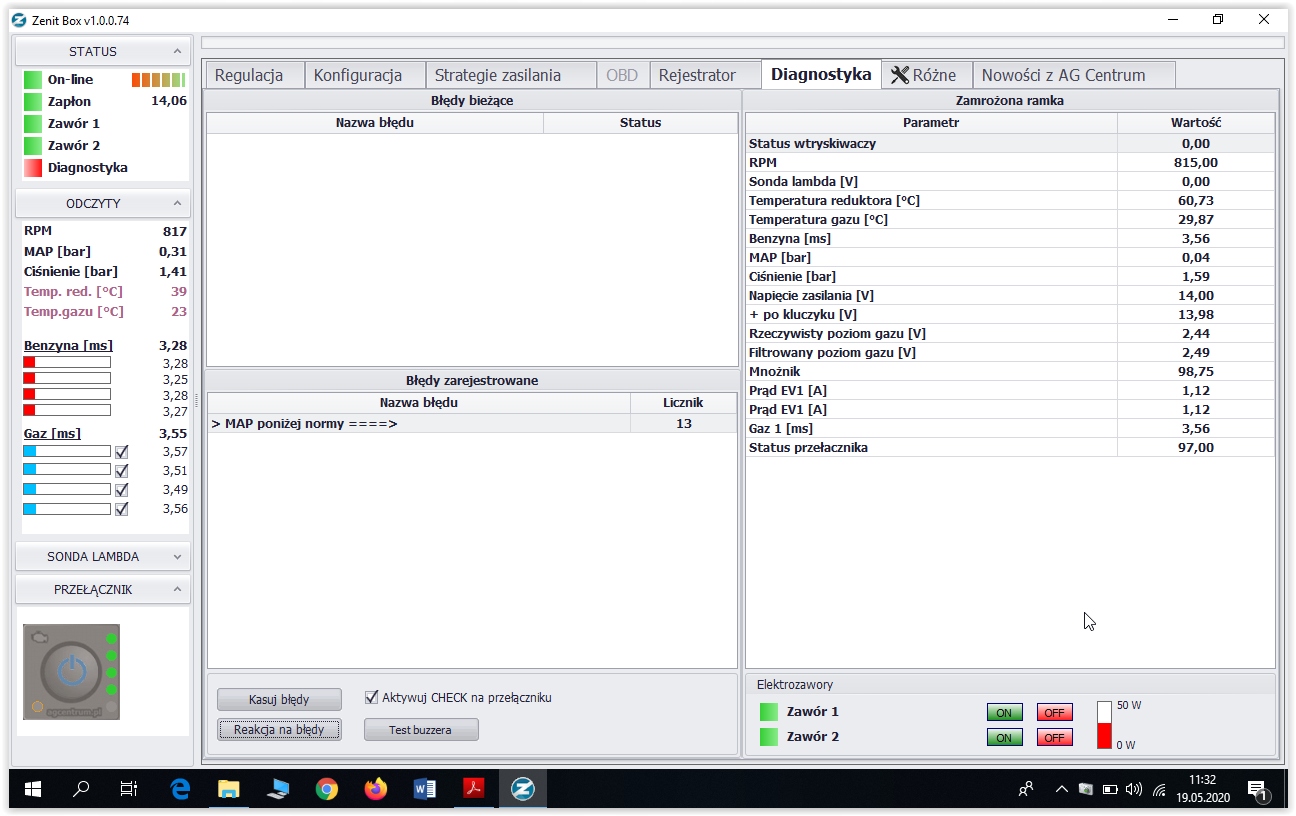Click the Reakcja na błędy button

279,730
